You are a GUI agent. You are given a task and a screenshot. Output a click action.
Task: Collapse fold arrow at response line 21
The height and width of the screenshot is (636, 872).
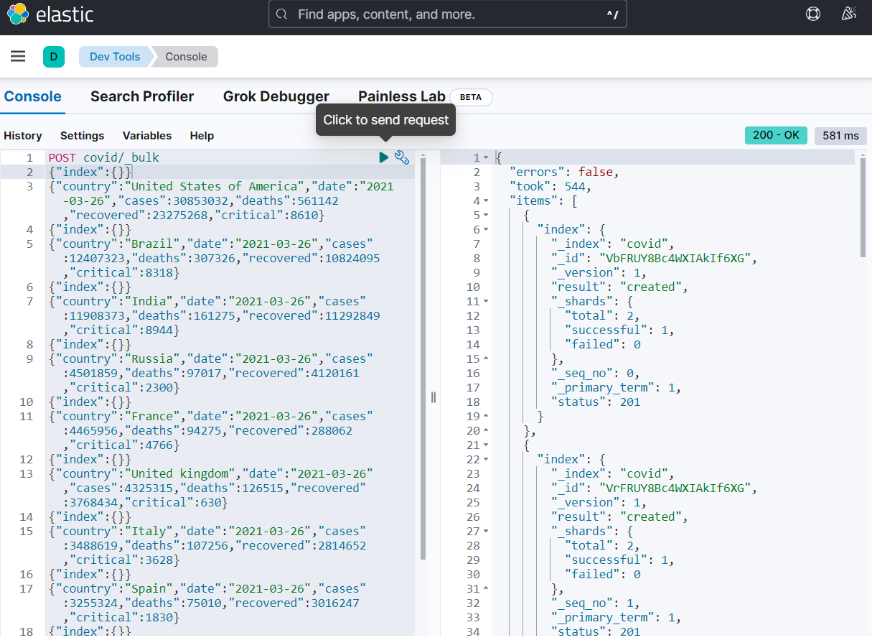tap(486, 445)
